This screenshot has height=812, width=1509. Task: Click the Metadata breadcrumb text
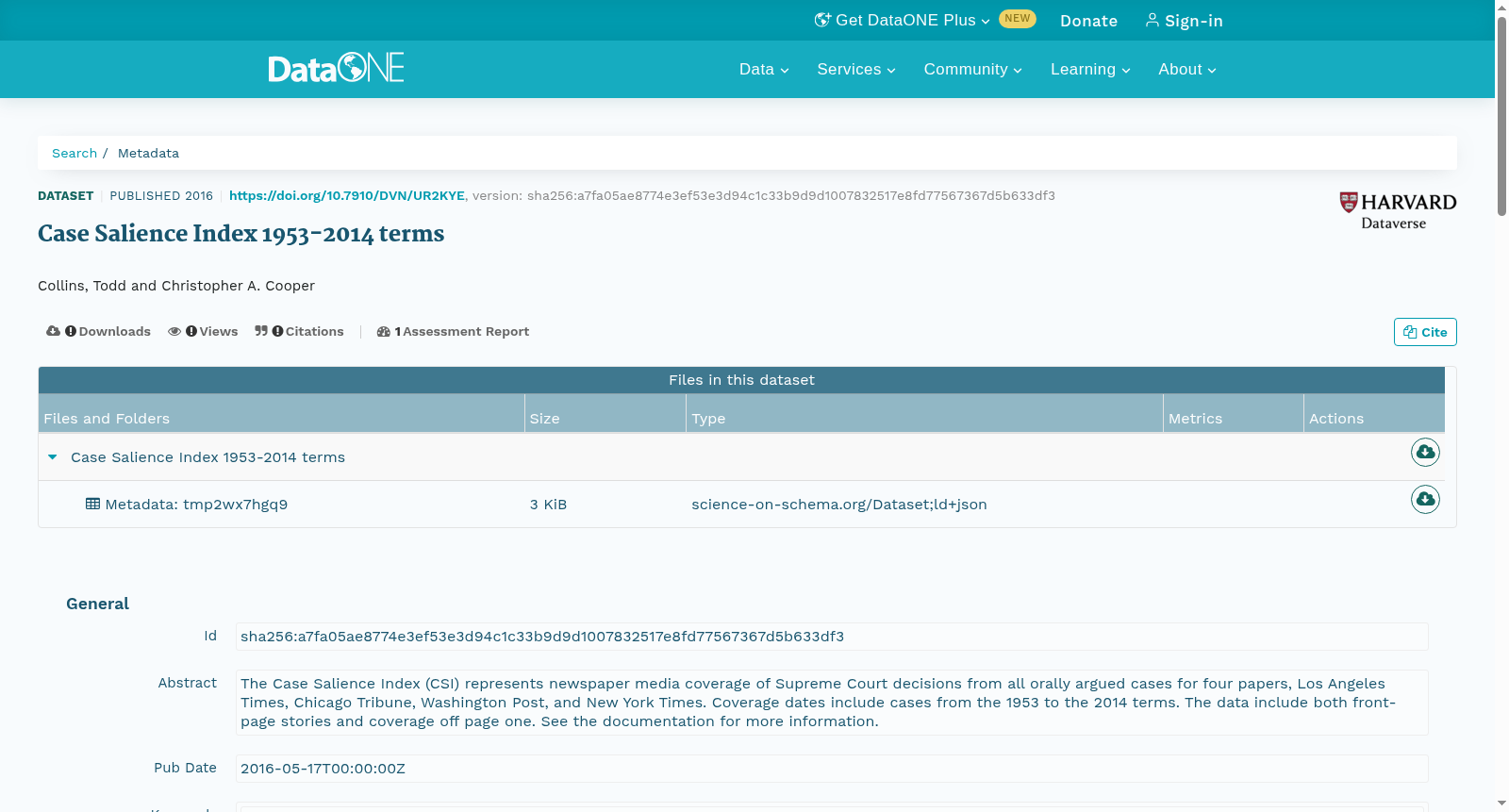148,153
